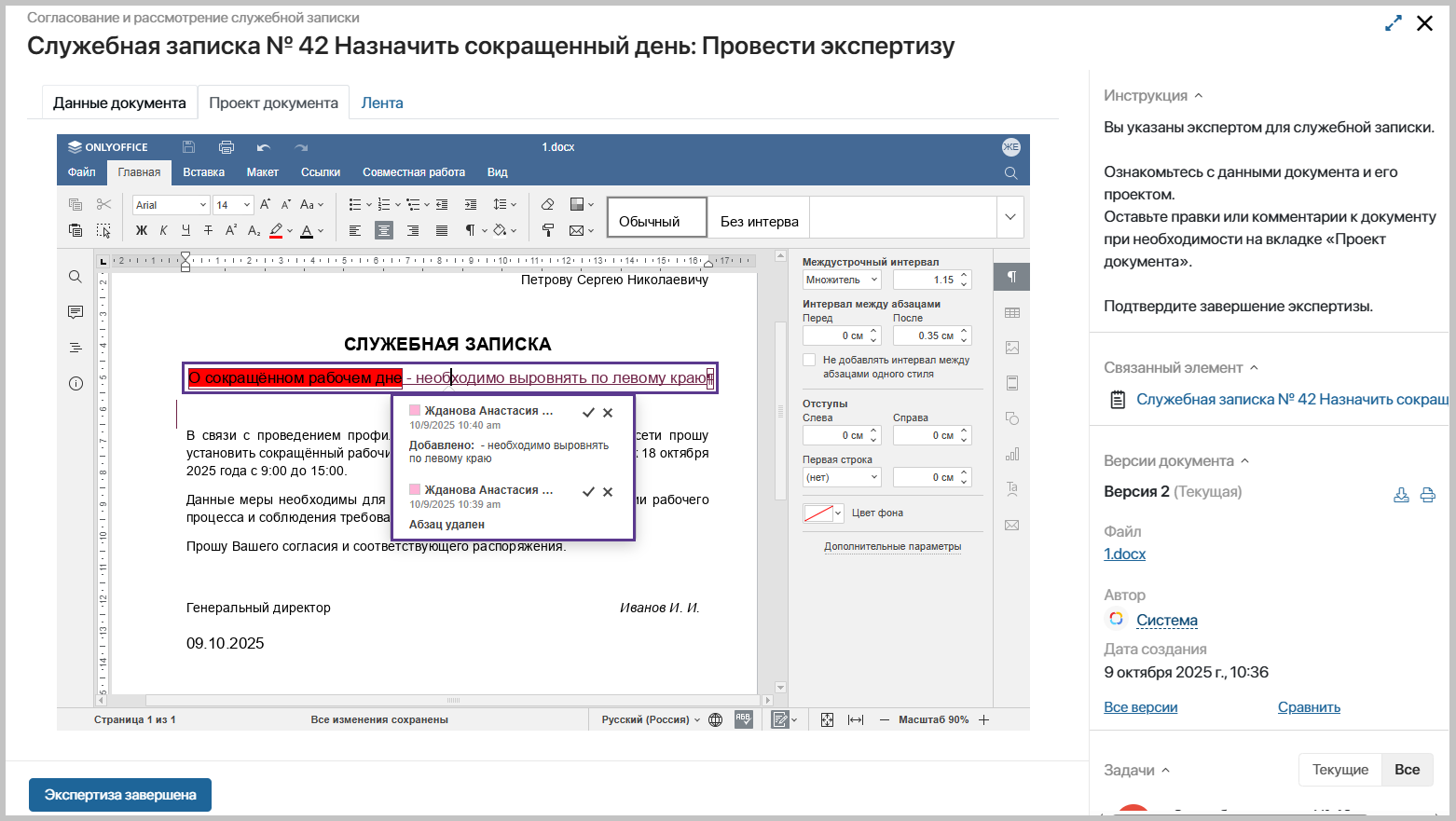Open the 'Вставка' ribbon tab
This screenshot has width=1456, height=821.
[203, 172]
